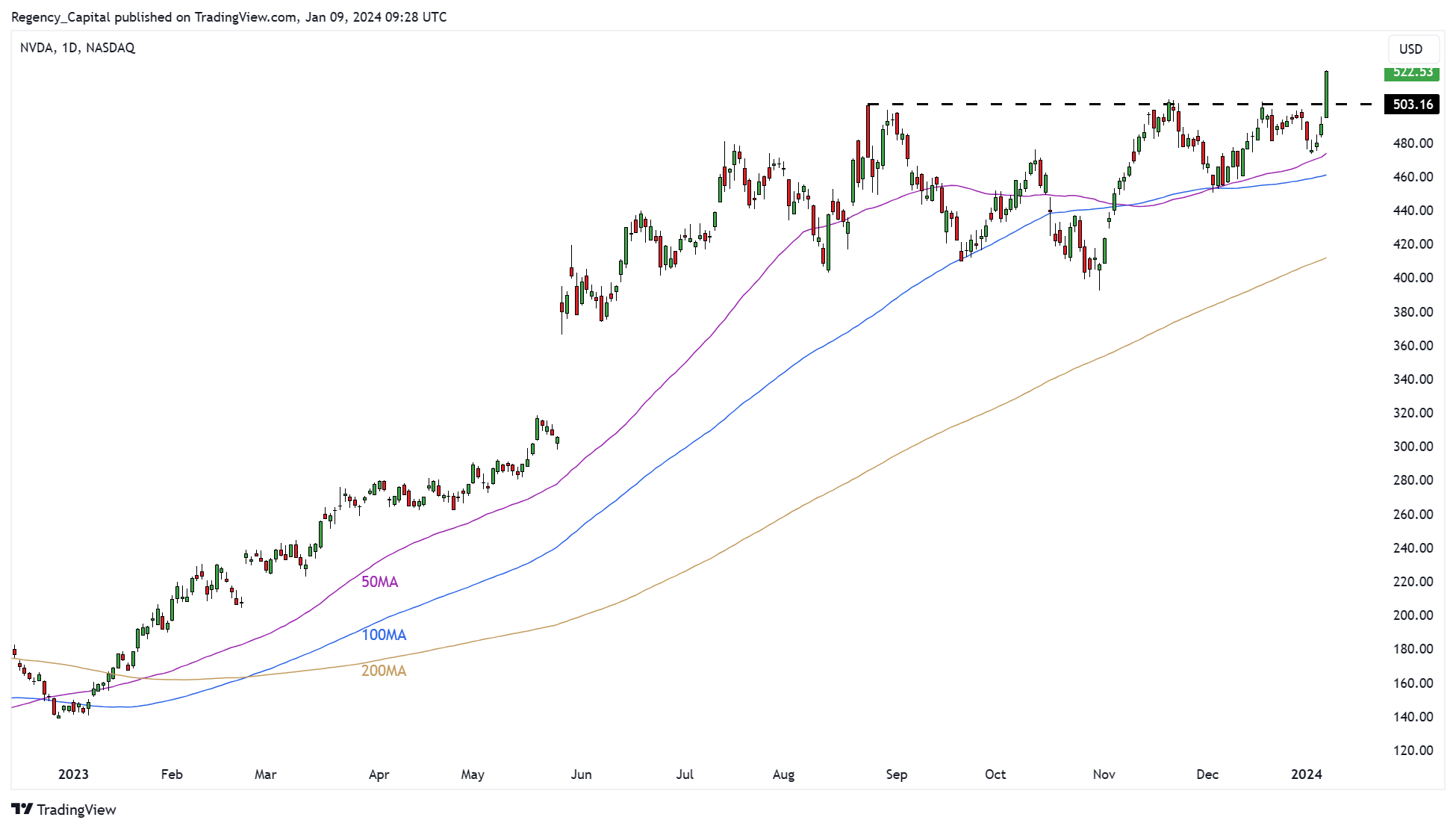Click the May date axis label
The image size is (1456, 829).
pos(473,774)
